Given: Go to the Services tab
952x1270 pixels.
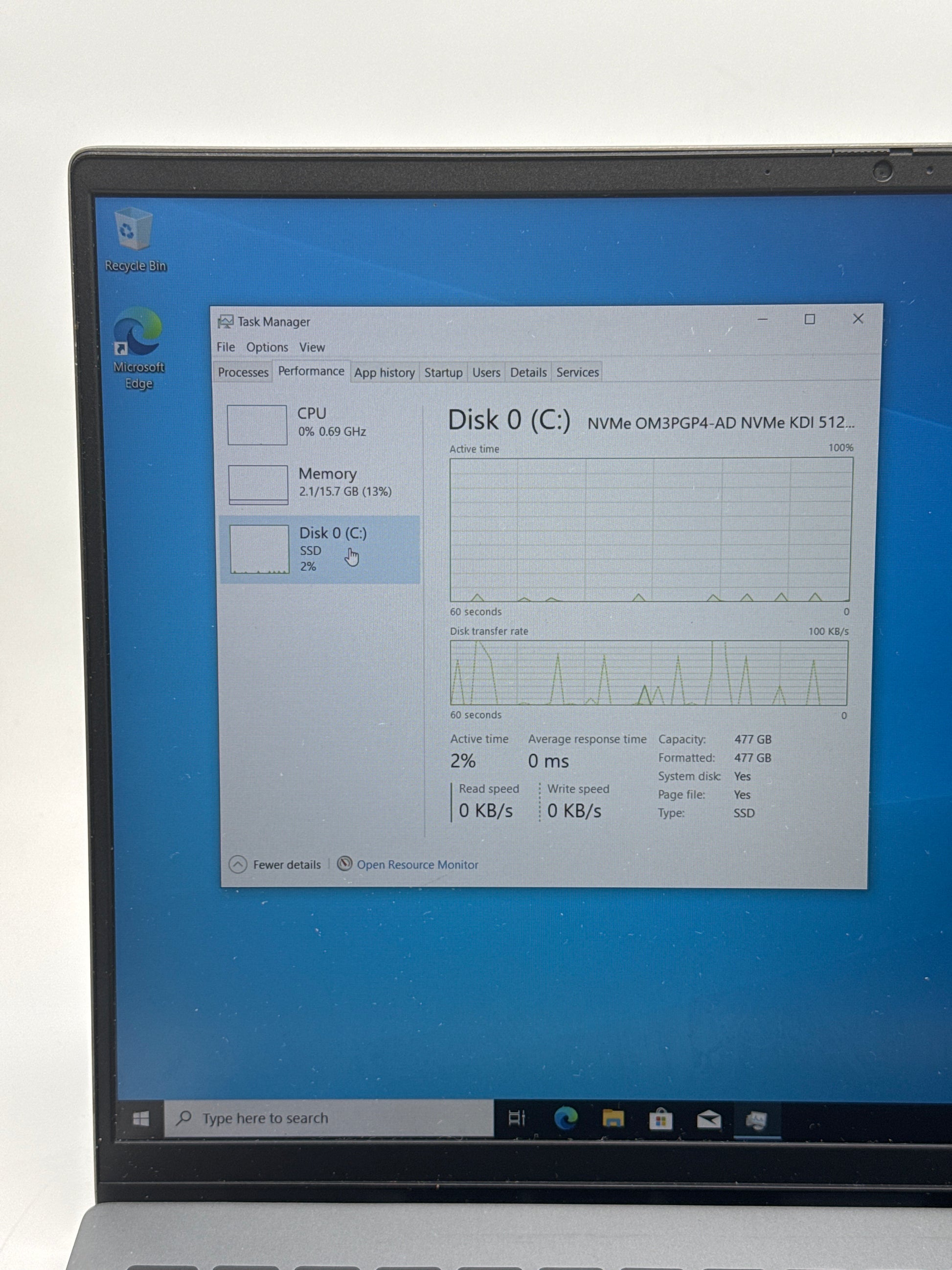Looking at the screenshot, I should [x=577, y=372].
